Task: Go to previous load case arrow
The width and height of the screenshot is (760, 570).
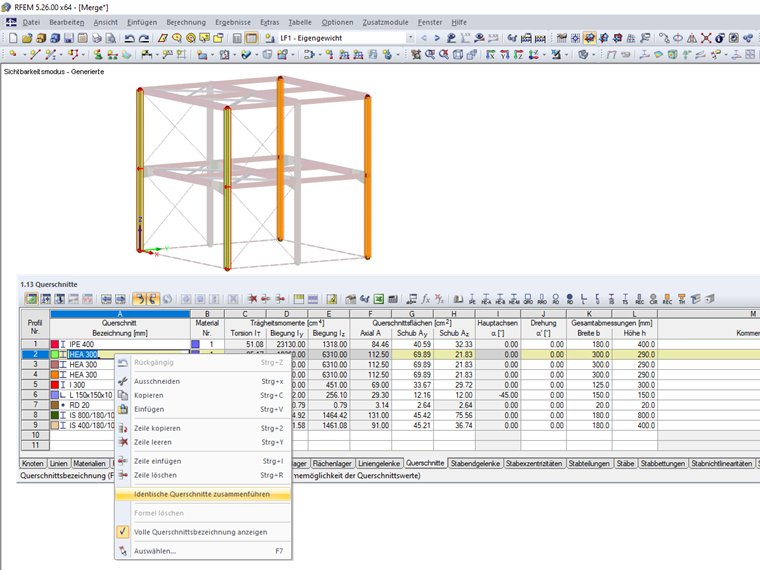Action: (424, 38)
